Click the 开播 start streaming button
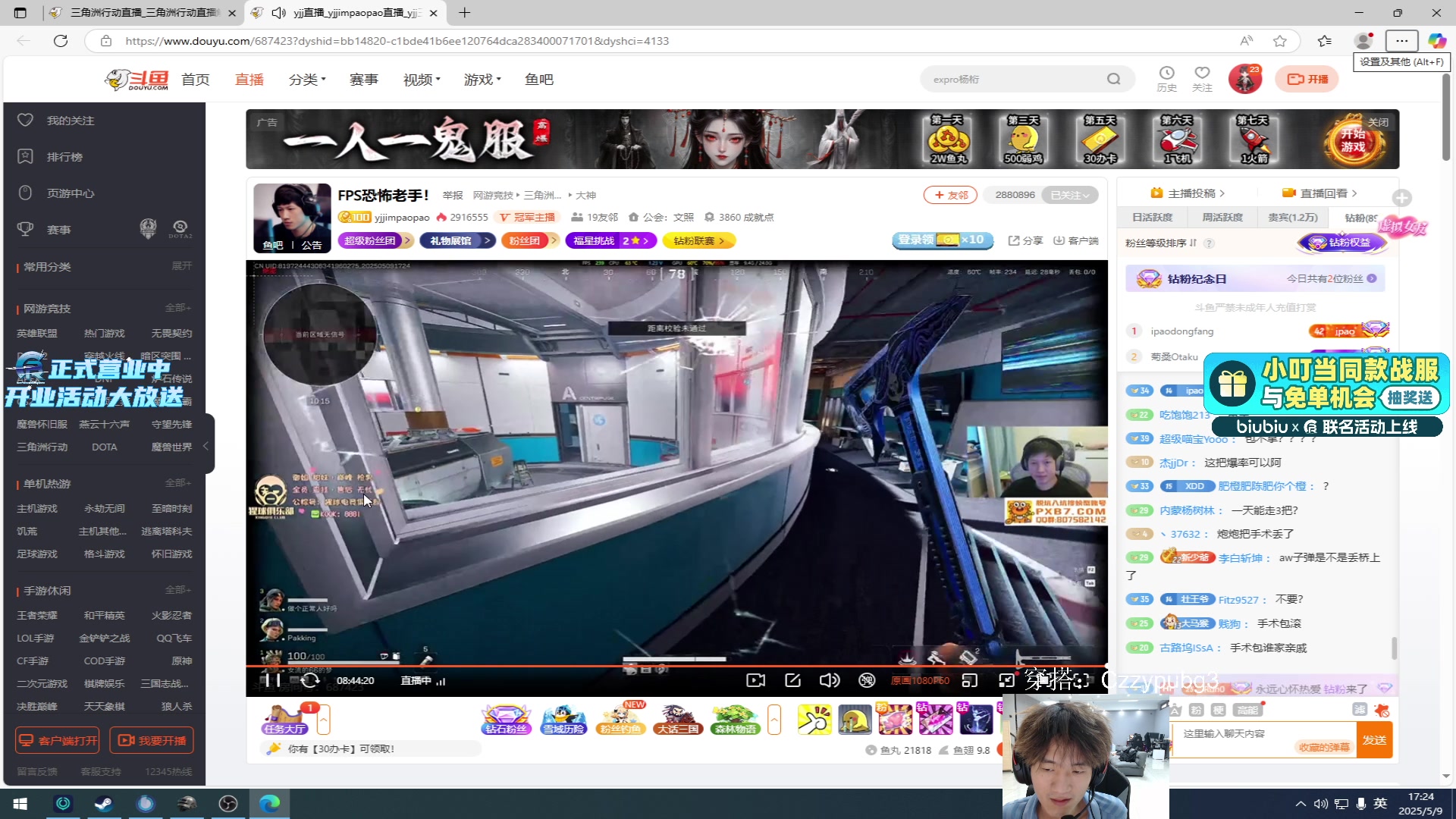This screenshot has height=819, width=1456. [x=1307, y=79]
